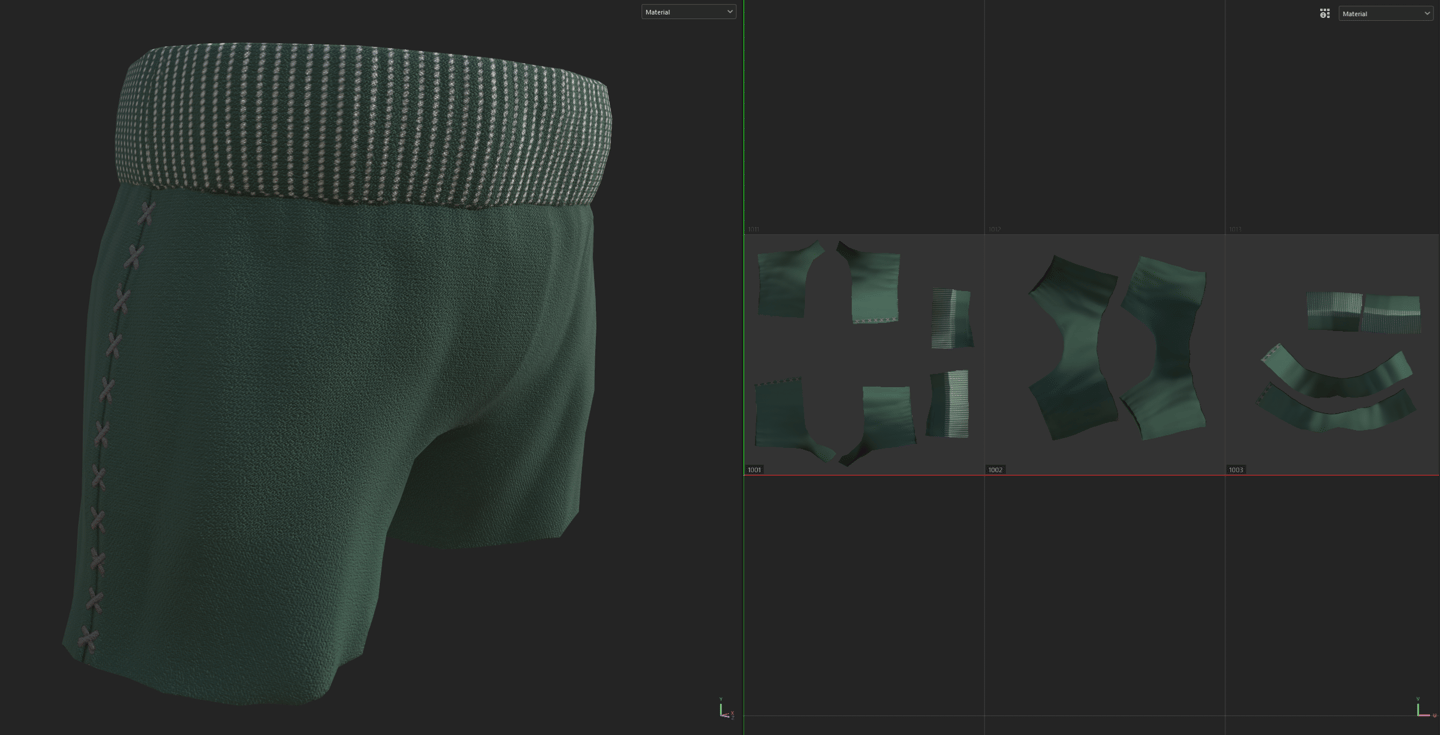Click the icon beside the 2D view Material dropdown

pyautogui.click(x=1324, y=13)
